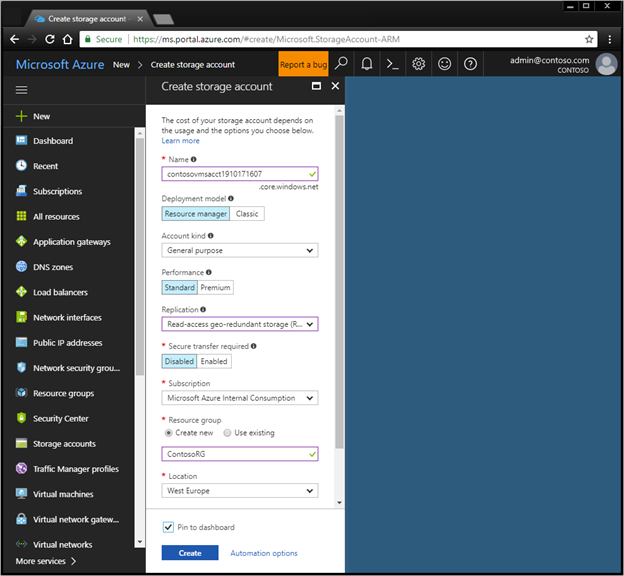Click the Virtual network gateways lock icon
The height and width of the screenshot is (576, 624).
click(x=21, y=519)
